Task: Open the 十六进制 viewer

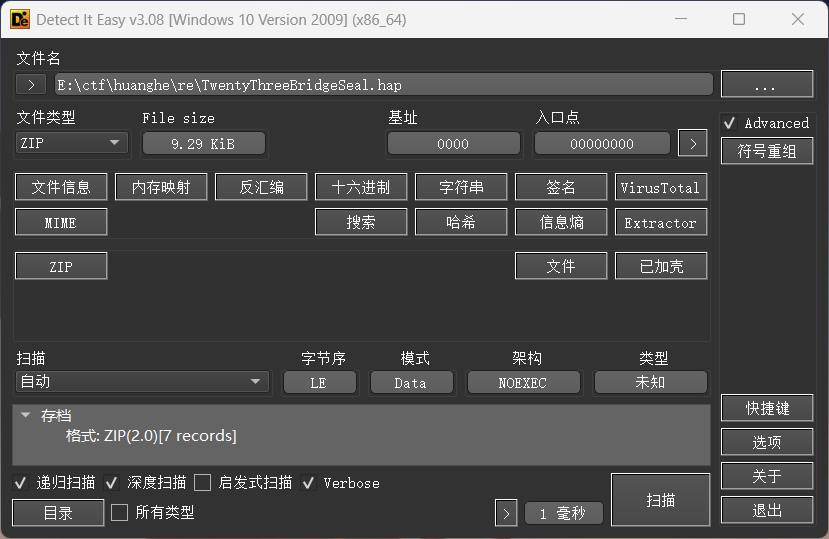Action: [361, 187]
